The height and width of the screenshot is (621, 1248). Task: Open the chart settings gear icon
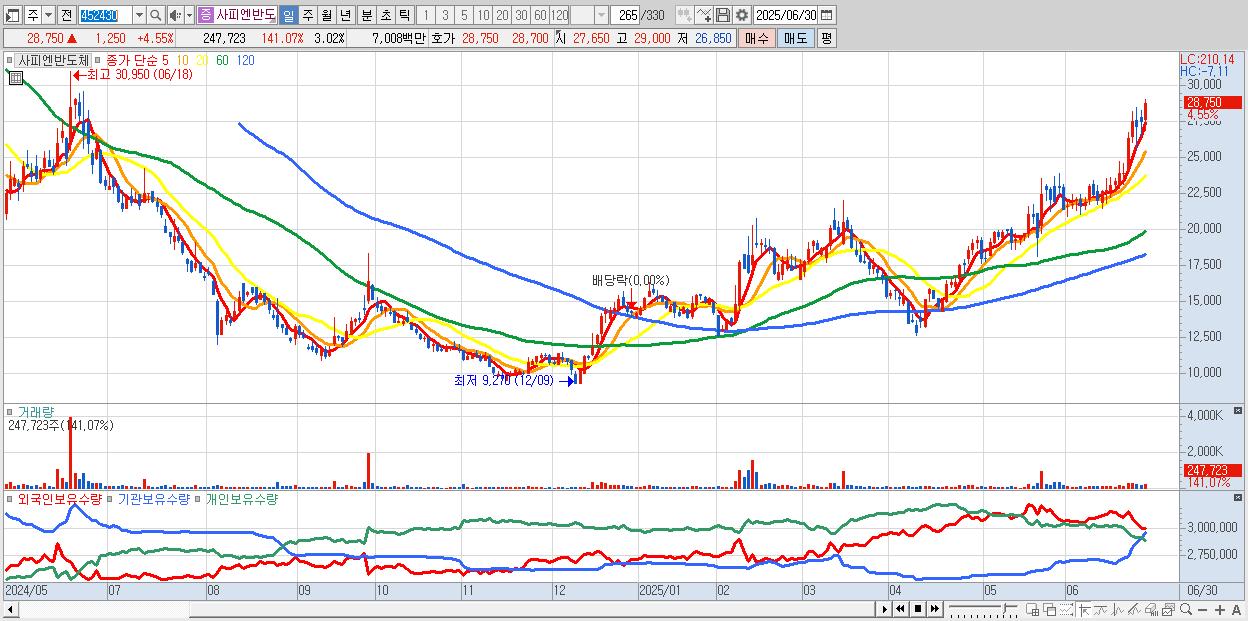pyautogui.click(x=742, y=15)
